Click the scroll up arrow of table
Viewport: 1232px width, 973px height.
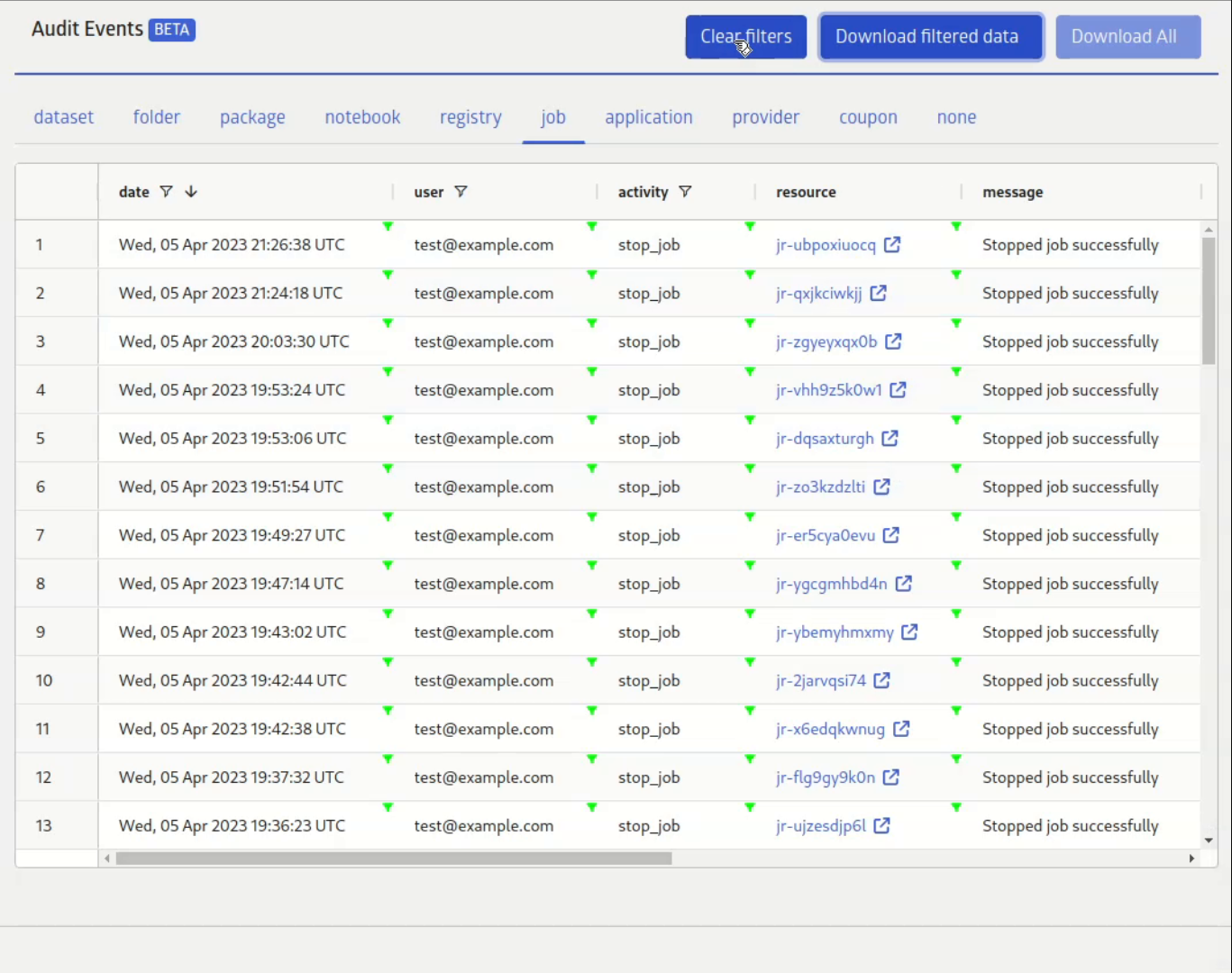click(1209, 230)
